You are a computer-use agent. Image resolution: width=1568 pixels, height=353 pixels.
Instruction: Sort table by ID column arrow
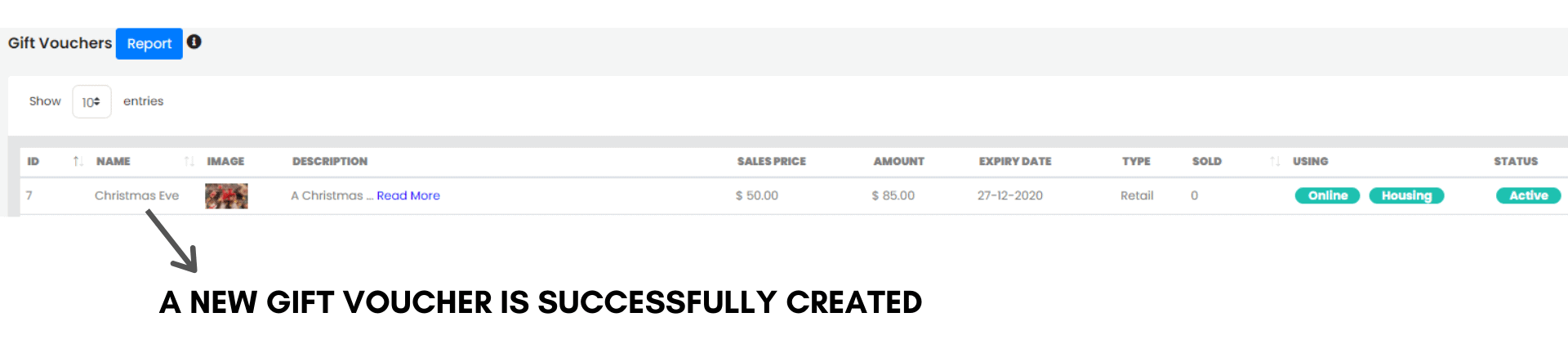(x=78, y=161)
